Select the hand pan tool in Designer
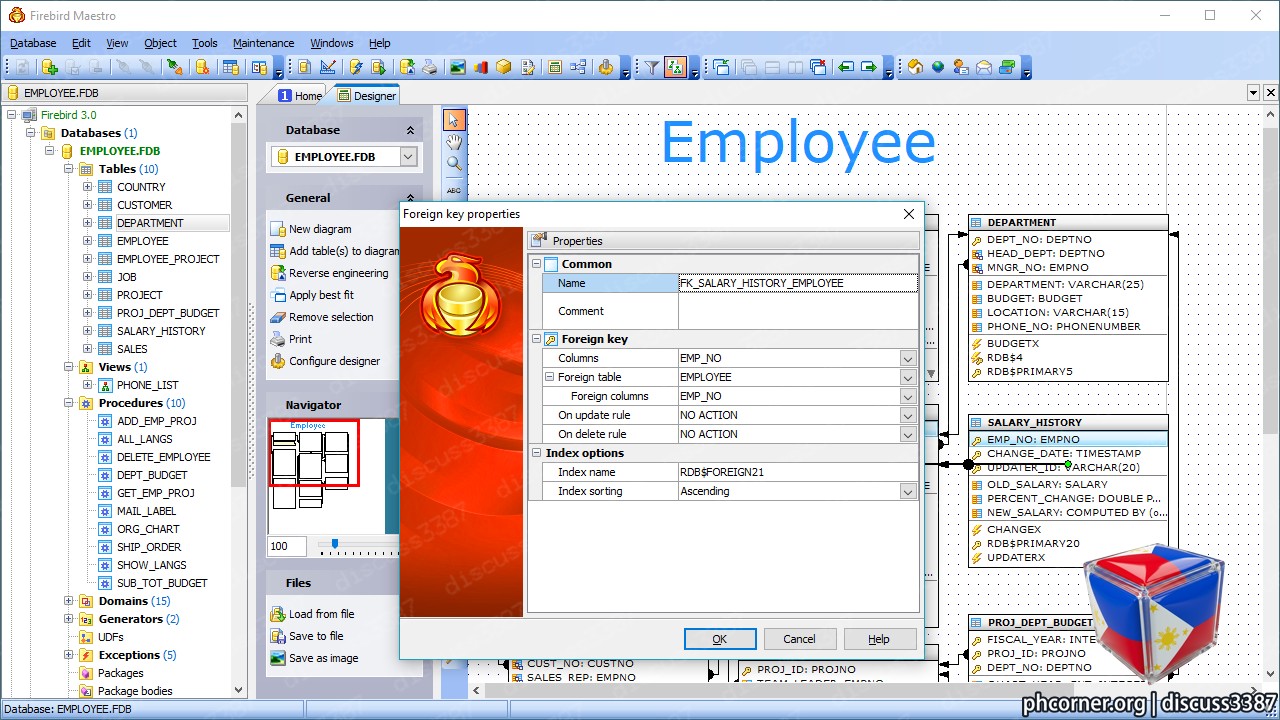 tap(454, 143)
